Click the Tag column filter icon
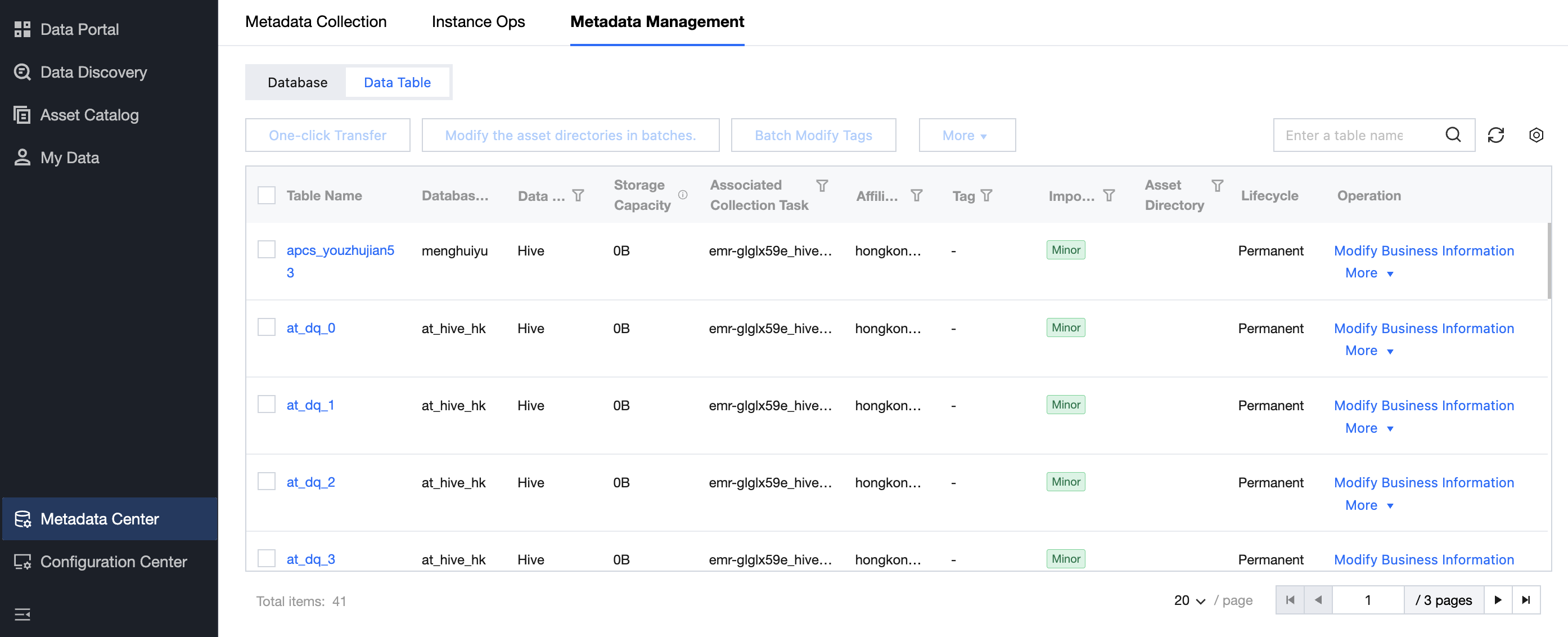This screenshot has width=1568, height=637. [x=986, y=195]
